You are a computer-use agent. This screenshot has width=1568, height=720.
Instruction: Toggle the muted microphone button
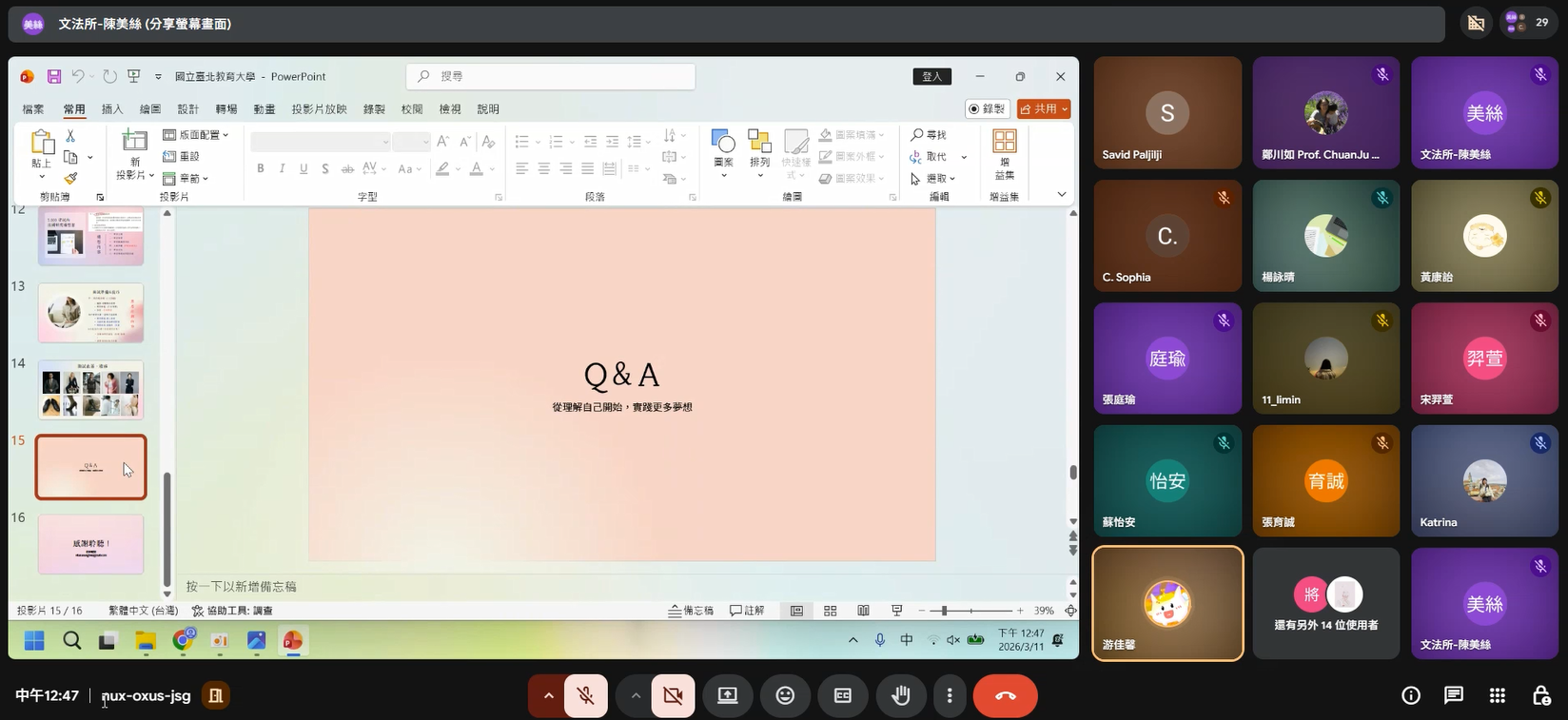click(586, 695)
